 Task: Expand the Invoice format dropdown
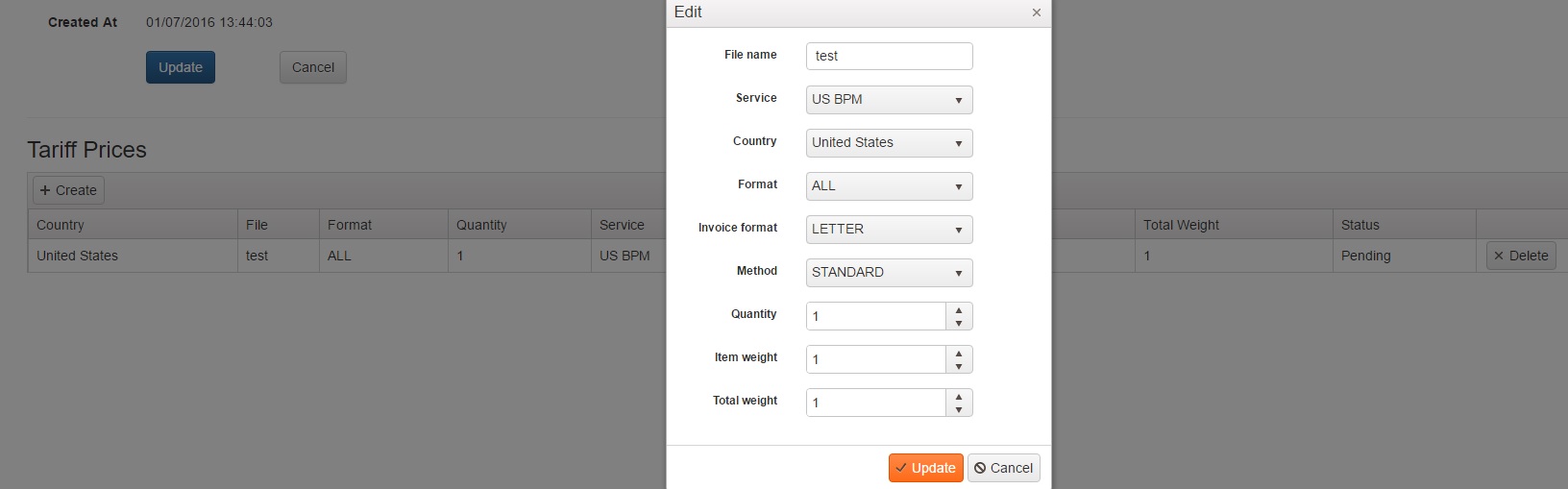pos(889,230)
